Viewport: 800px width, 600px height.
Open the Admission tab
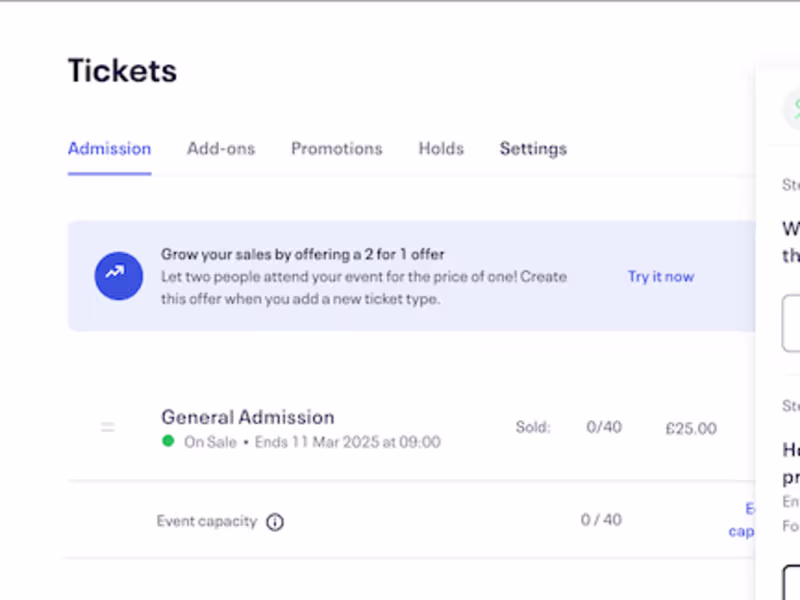[x=109, y=149]
